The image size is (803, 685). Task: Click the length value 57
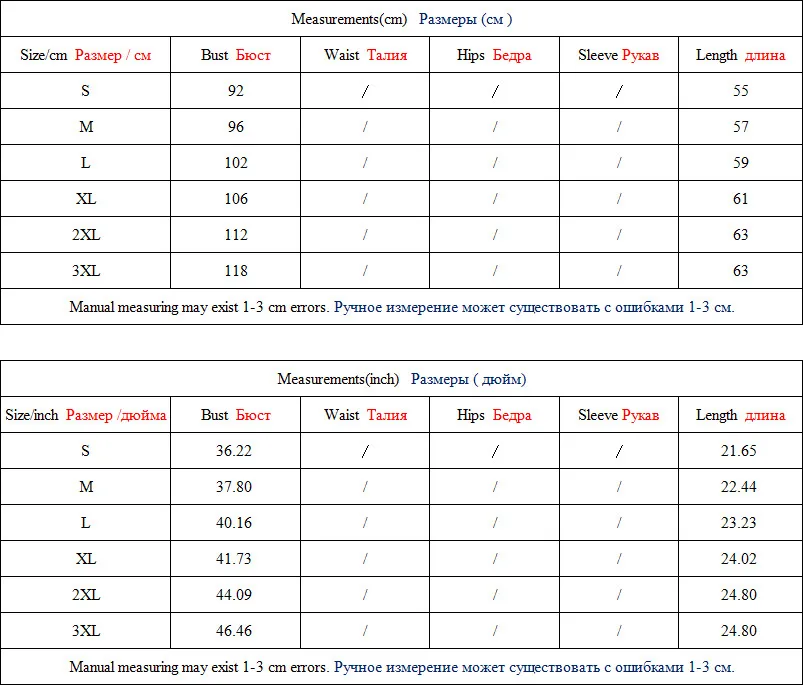click(x=741, y=126)
